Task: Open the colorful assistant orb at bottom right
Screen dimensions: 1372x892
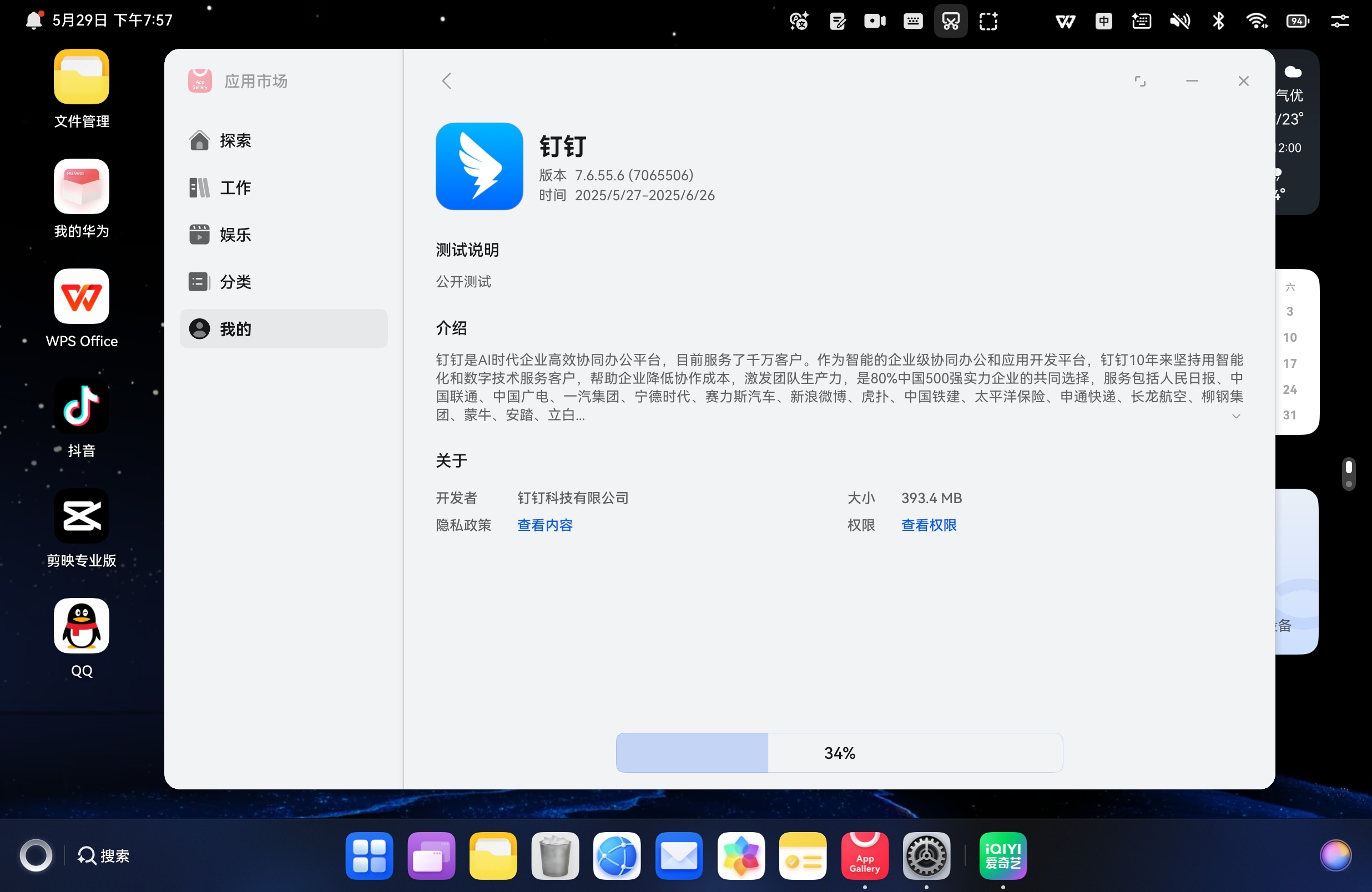Action: 1336,856
